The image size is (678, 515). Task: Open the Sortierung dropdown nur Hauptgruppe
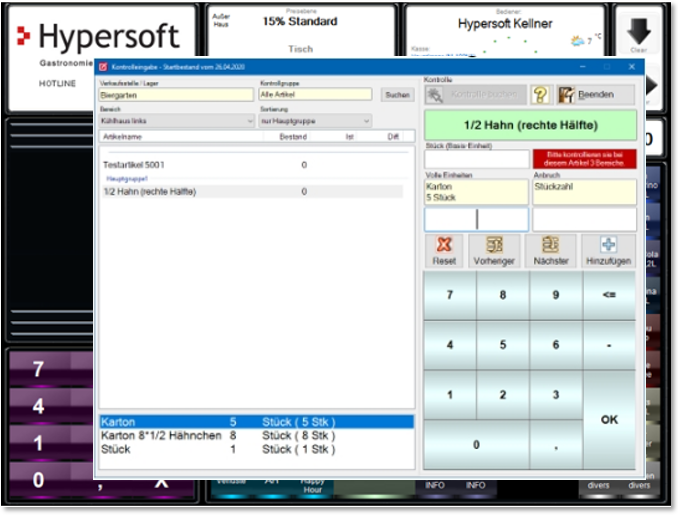315,121
